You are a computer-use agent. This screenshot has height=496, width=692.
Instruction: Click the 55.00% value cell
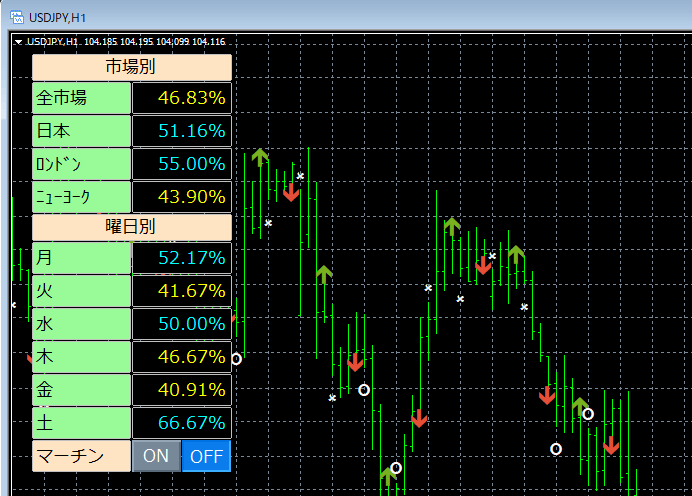(182, 164)
